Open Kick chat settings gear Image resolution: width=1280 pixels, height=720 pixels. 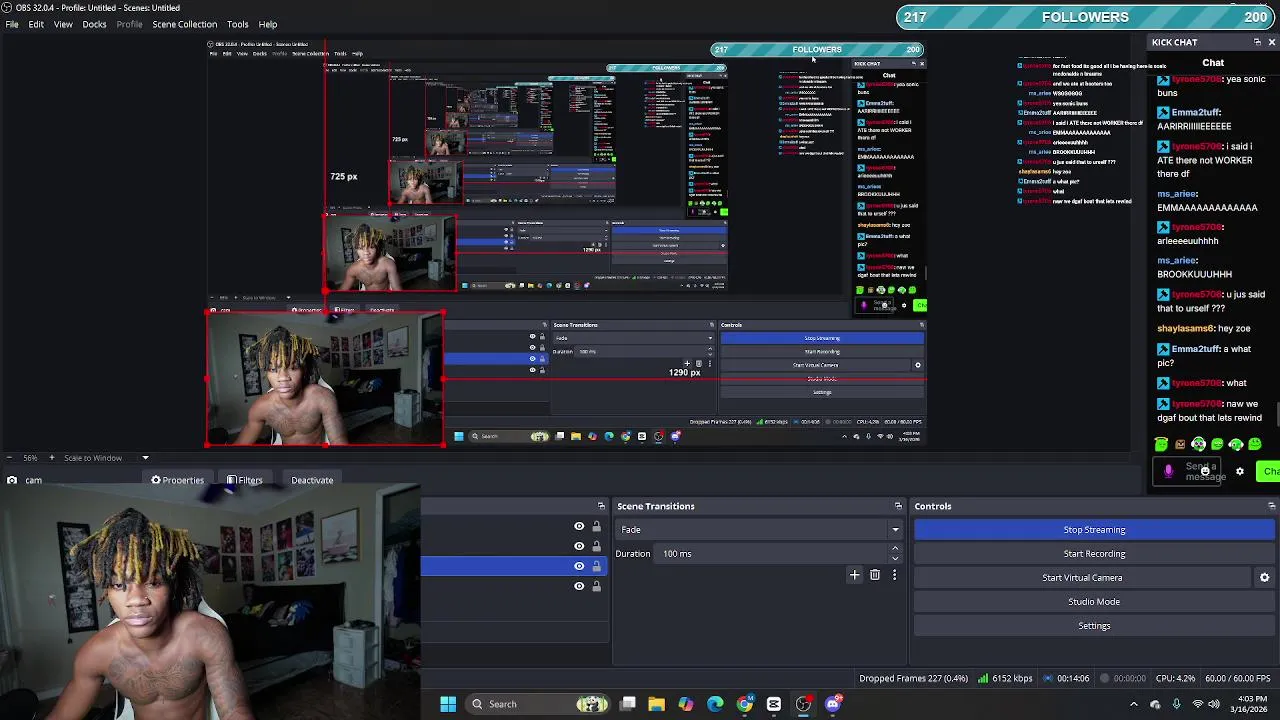(1240, 471)
